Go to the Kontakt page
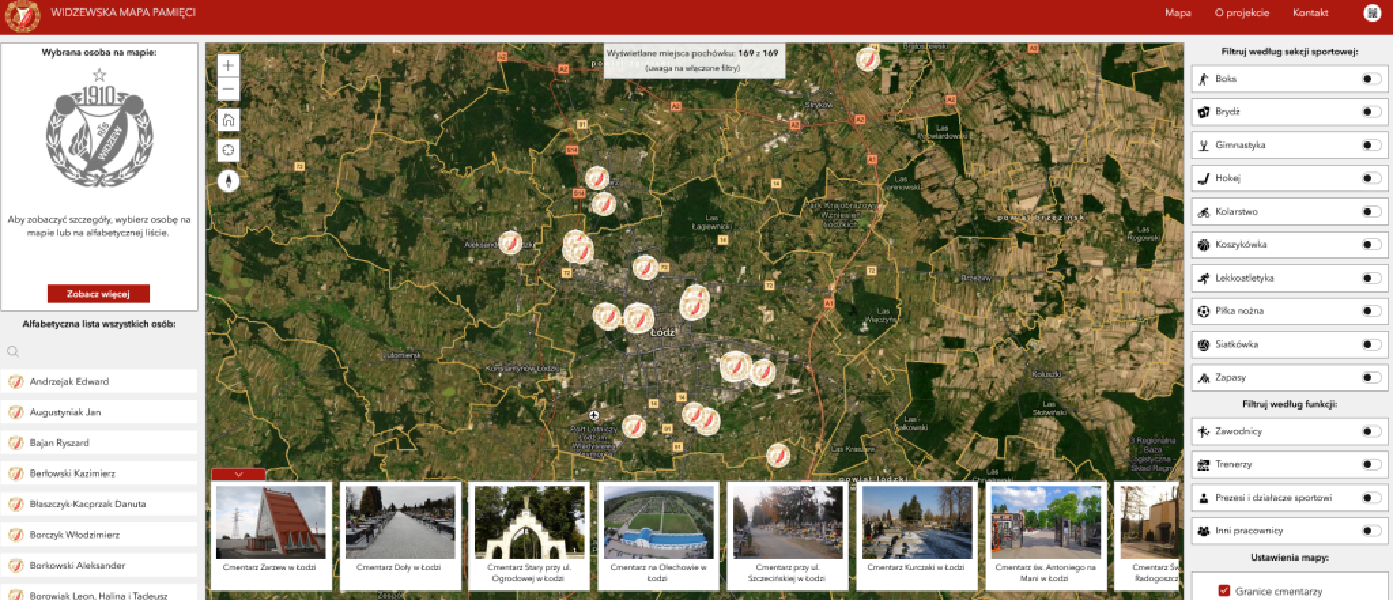Image resolution: width=1393 pixels, height=600 pixels. pyautogui.click(x=1310, y=13)
